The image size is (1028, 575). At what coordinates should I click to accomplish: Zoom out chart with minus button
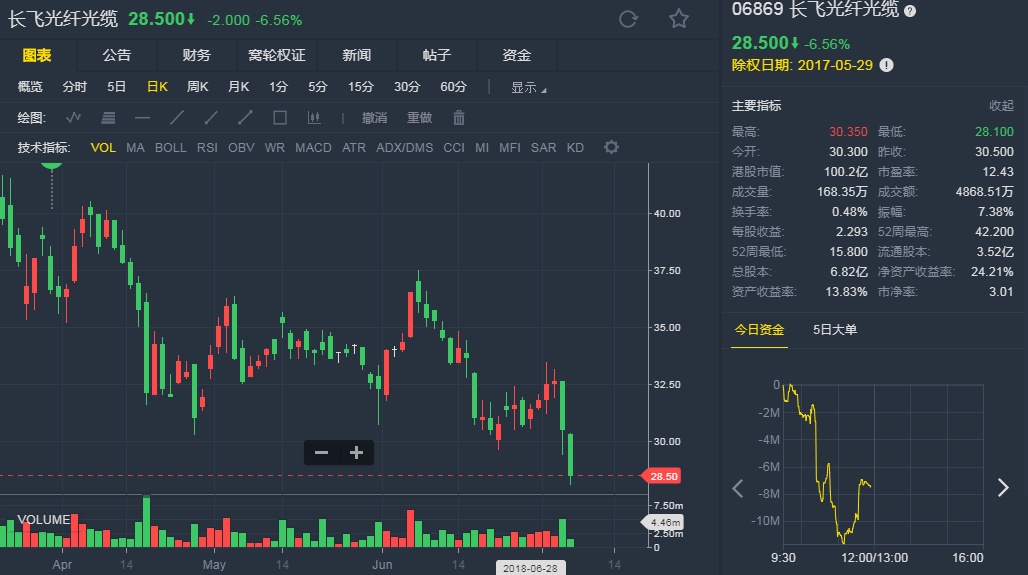point(321,453)
